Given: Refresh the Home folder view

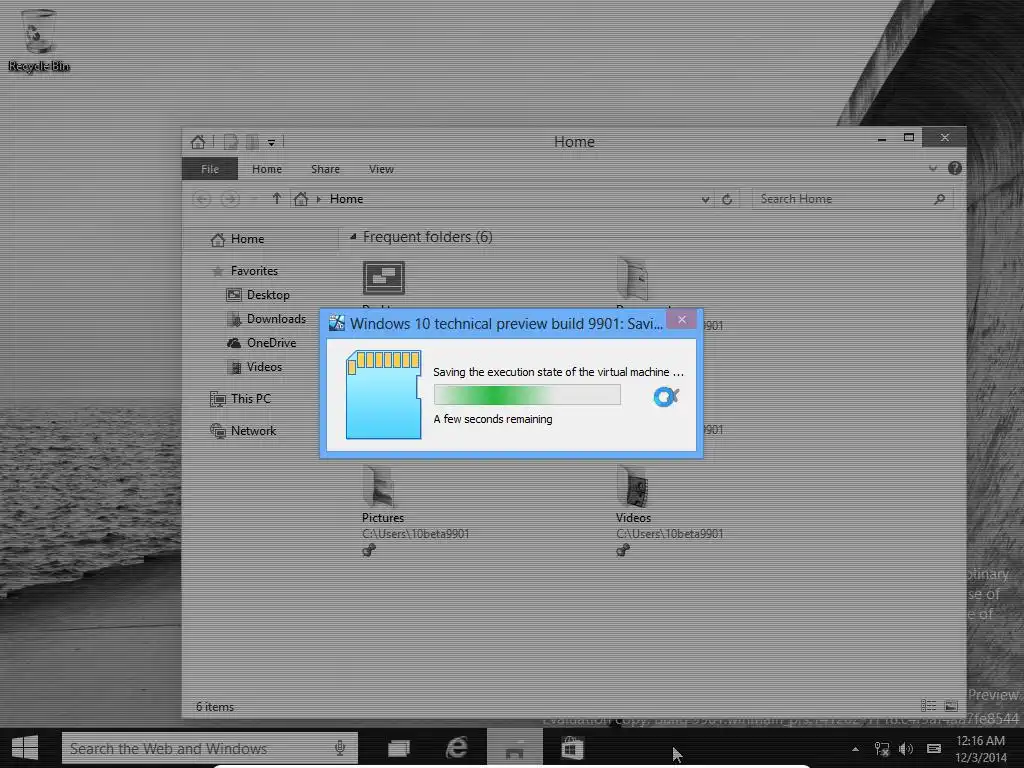Looking at the screenshot, I should tap(727, 199).
